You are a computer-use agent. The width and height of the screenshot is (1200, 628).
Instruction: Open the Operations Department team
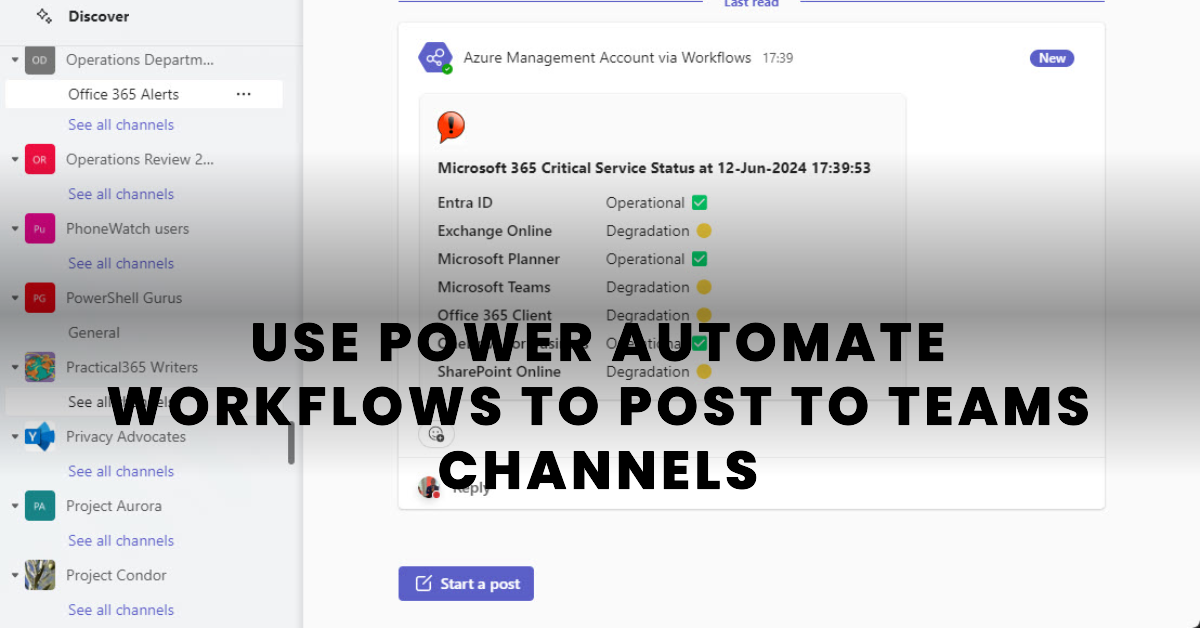pos(140,60)
